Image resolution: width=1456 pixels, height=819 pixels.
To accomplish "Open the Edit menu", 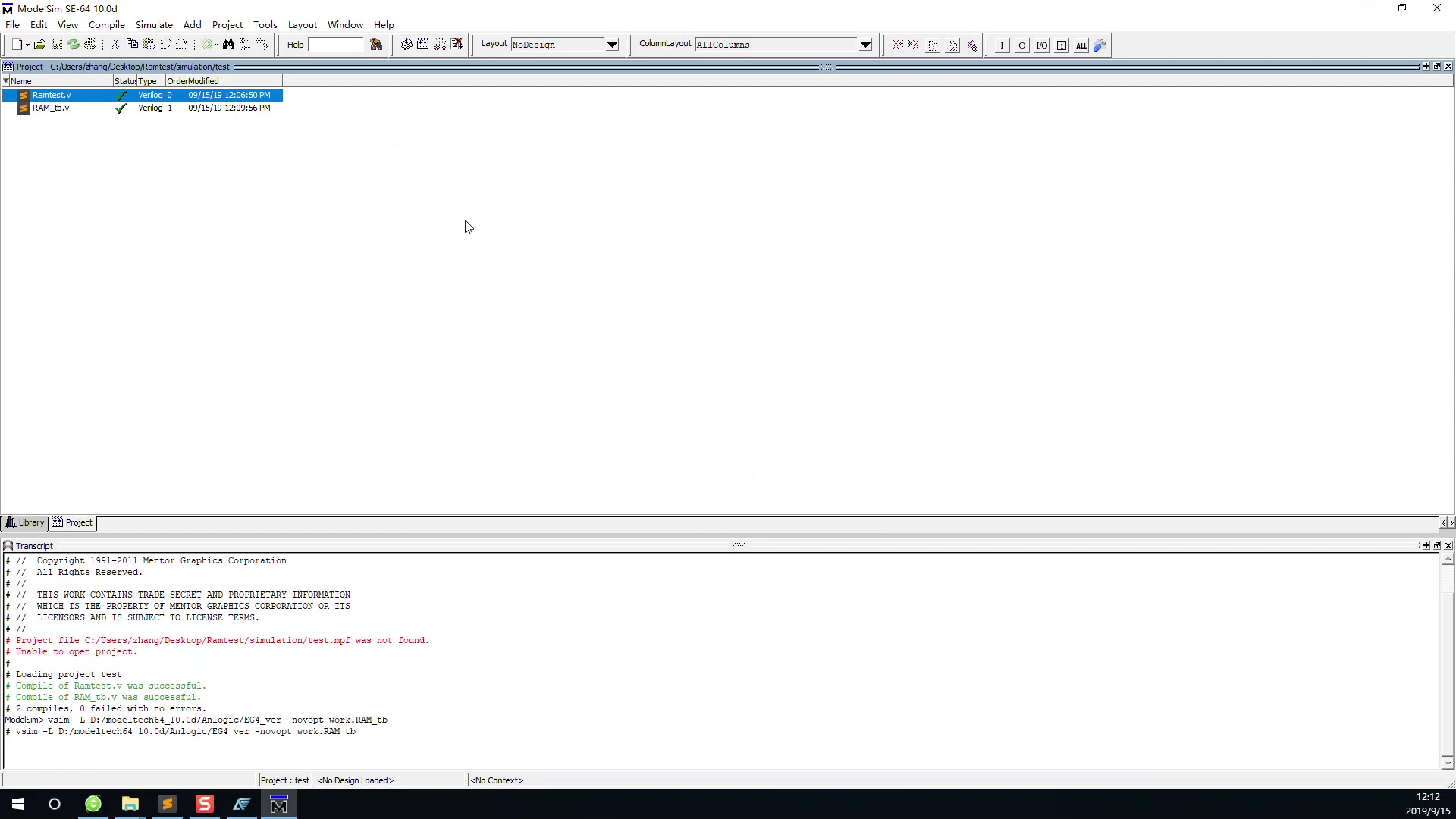I will [39, 24].
